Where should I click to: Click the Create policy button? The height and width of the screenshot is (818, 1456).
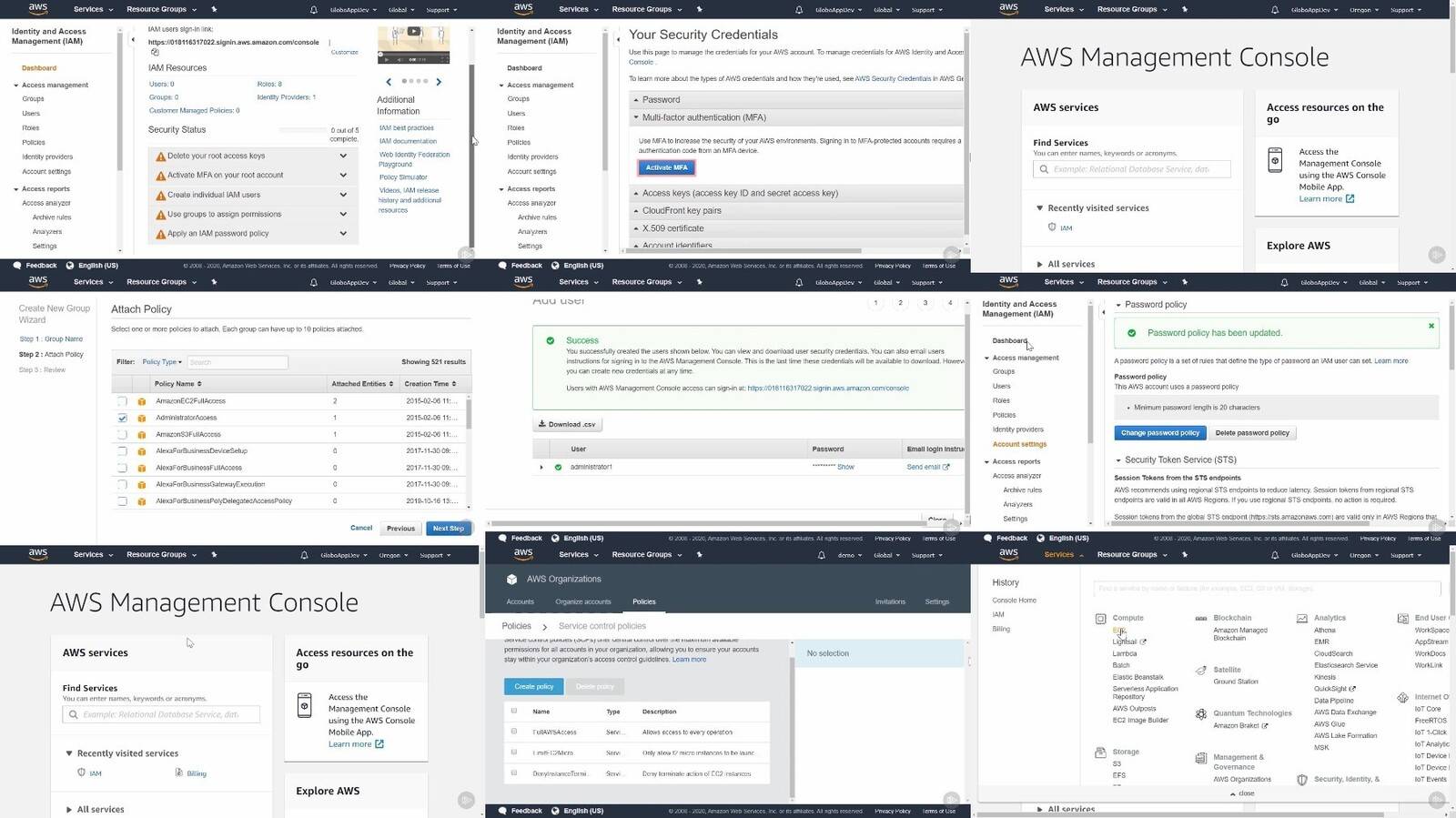click(x=534, y=687)
